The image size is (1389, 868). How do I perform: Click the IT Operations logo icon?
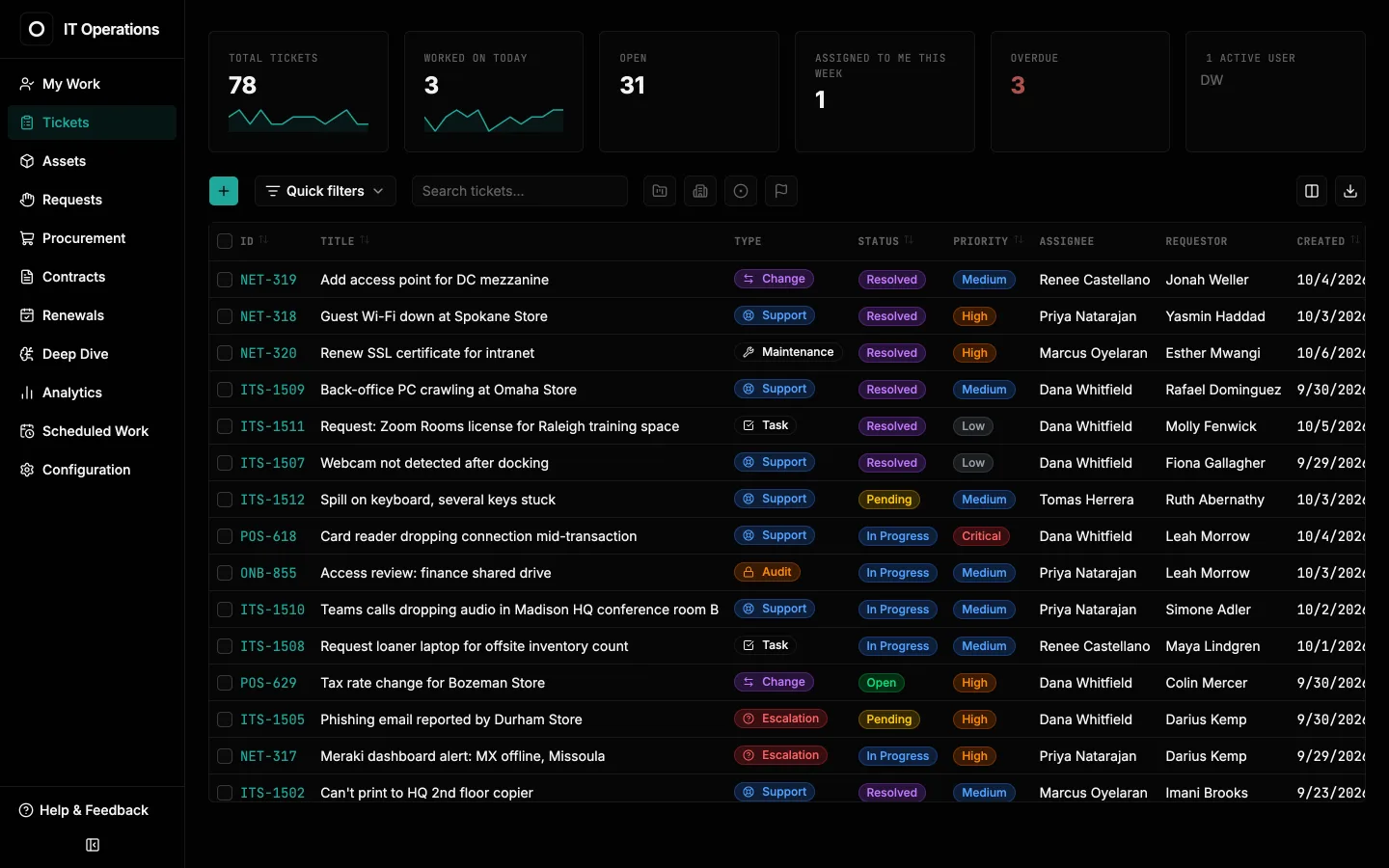point(37,29)
